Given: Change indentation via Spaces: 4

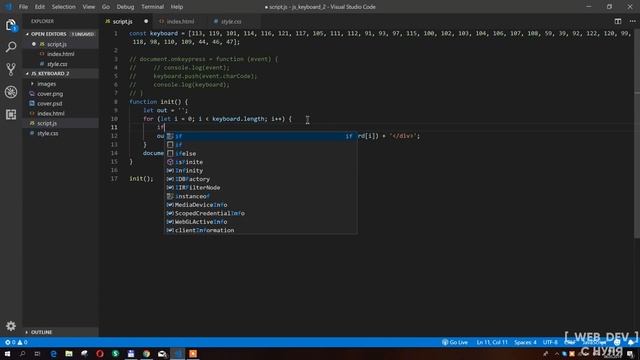Looking at the screenshot, I should pos(525,342).
